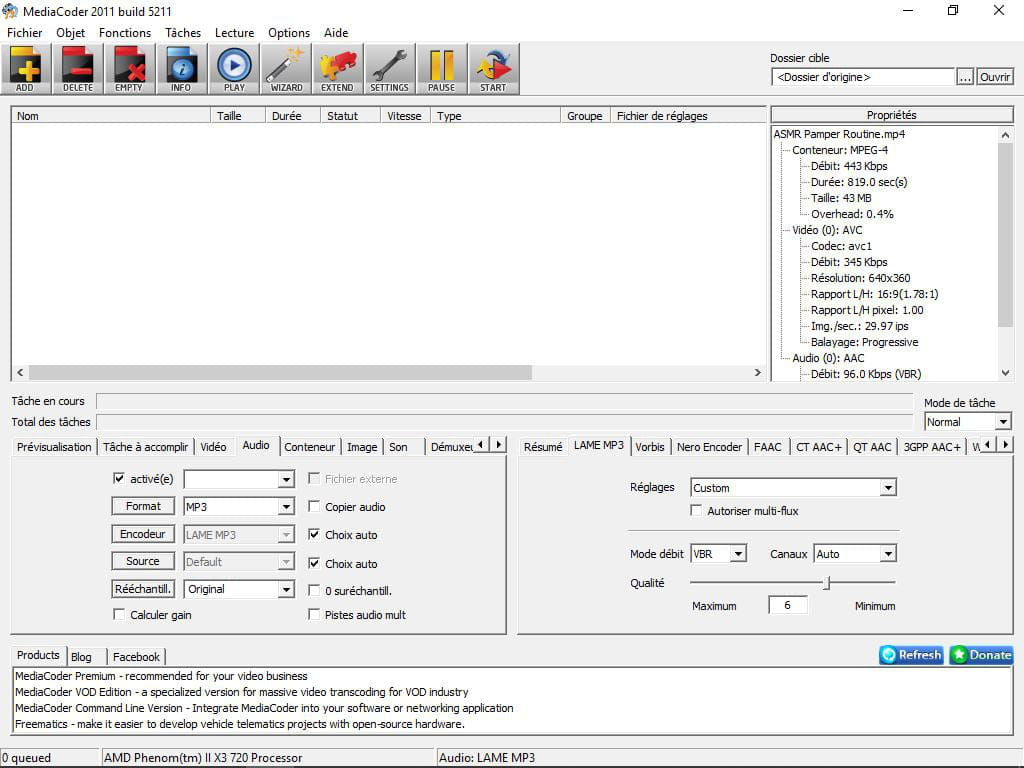The width and height of the screenshot is (1024, 768).
Task: Click the Refresh button icon
Action: [912, 654]
